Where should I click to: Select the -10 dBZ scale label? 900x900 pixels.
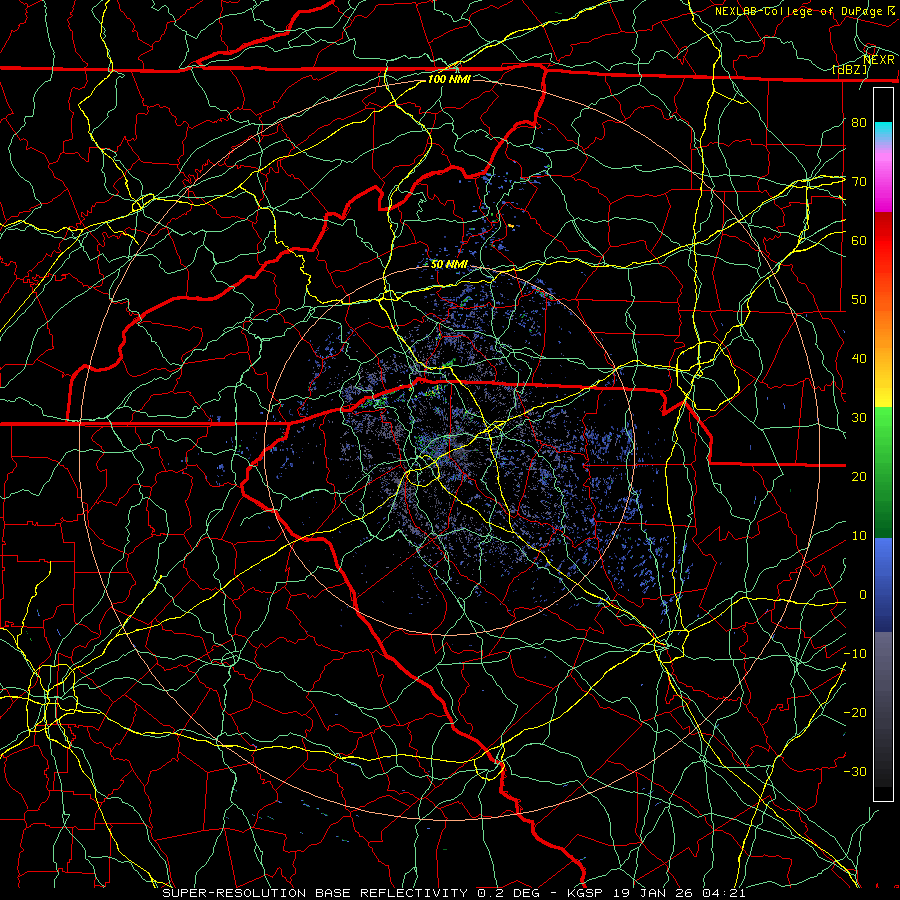click(x=855, y=654)
